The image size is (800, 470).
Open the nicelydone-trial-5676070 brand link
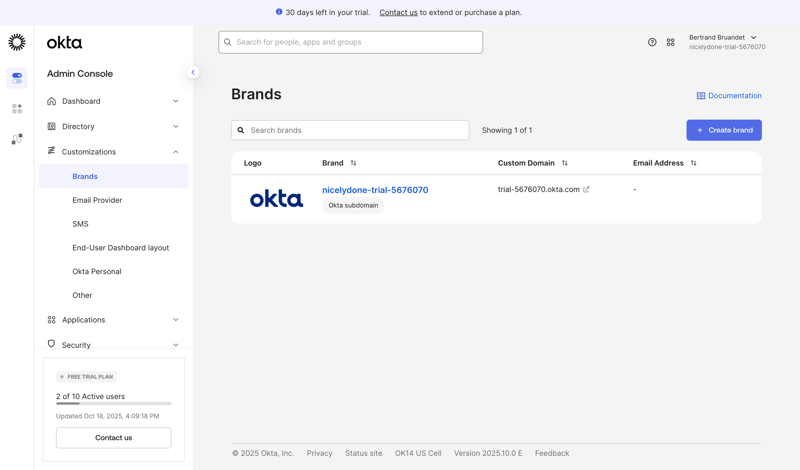coord(375,190)
